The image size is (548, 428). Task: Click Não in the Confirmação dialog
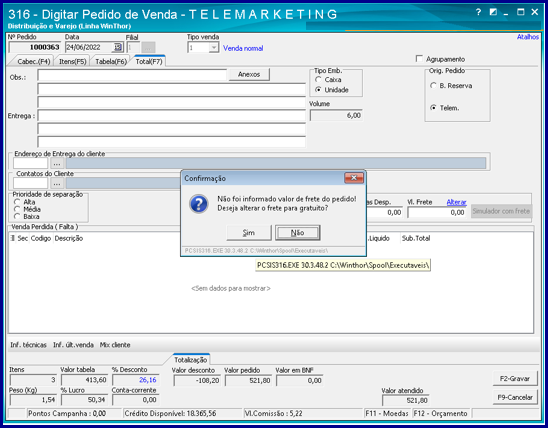297,233
